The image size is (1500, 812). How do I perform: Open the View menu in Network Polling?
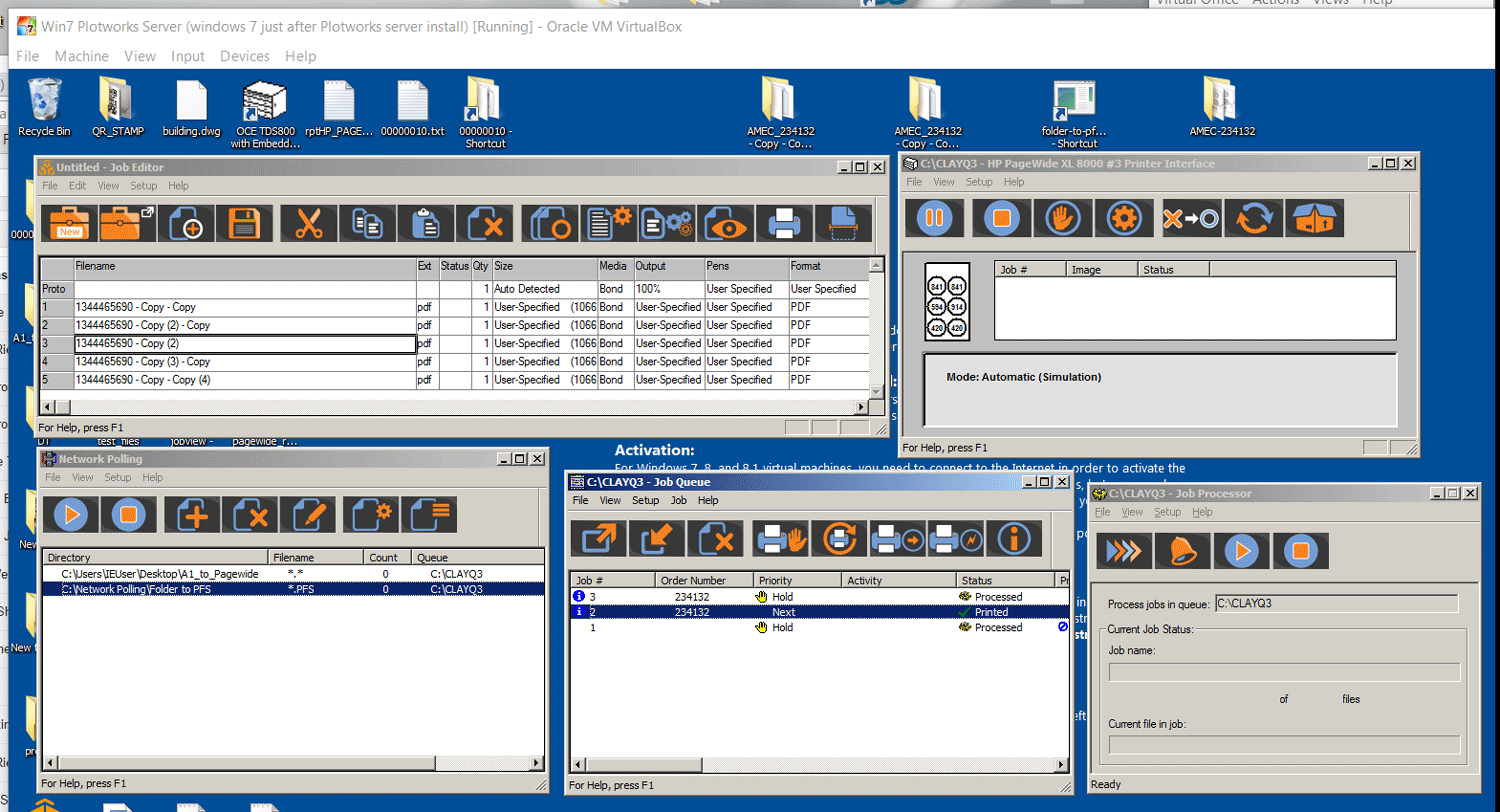[x=82, y=478]
